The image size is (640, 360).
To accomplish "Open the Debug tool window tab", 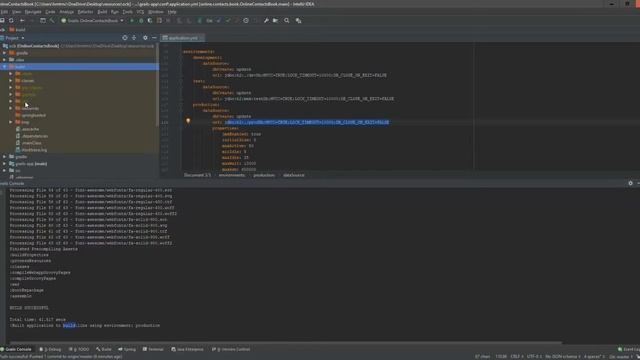I will (50, 349).
